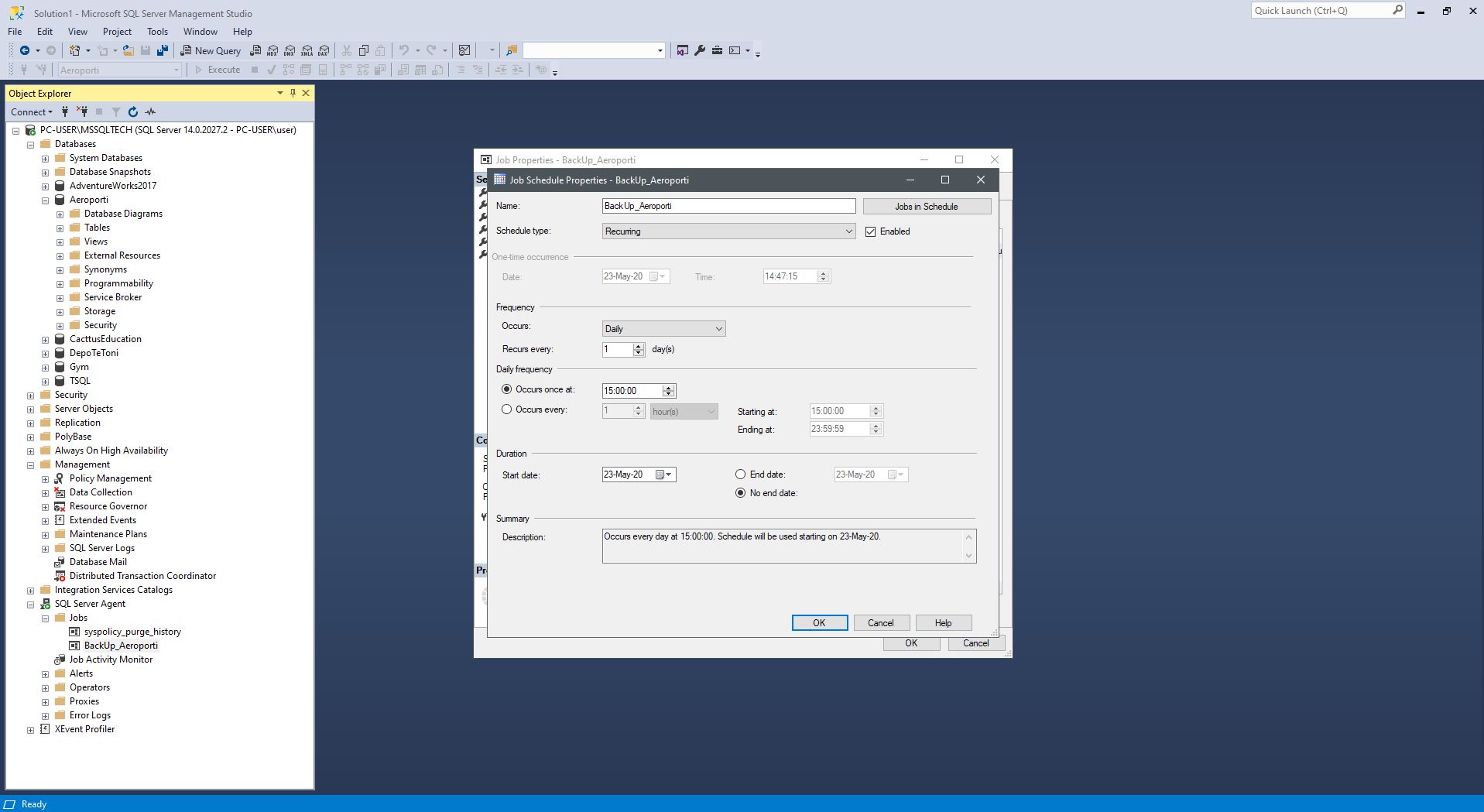Open the Start date calendar dropdown
Viewport: 1484px width, 812px height.
pyautogui.click(x=665, y=475)
